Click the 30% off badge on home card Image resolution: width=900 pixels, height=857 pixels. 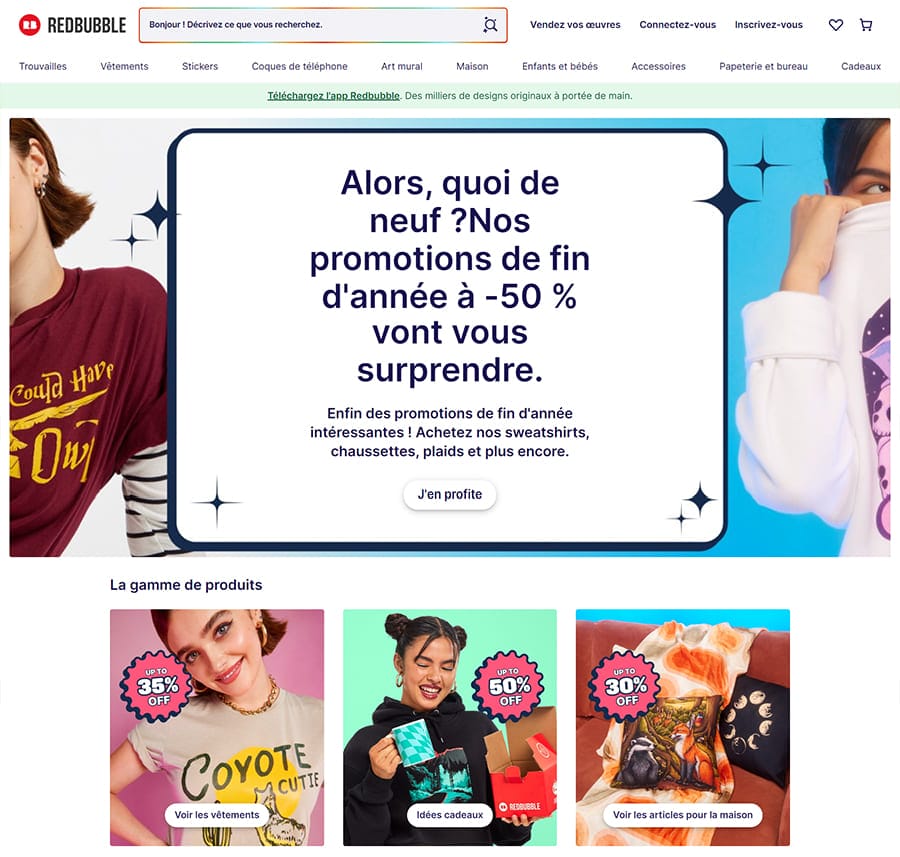pyautogui.click(x=625, y=686)
